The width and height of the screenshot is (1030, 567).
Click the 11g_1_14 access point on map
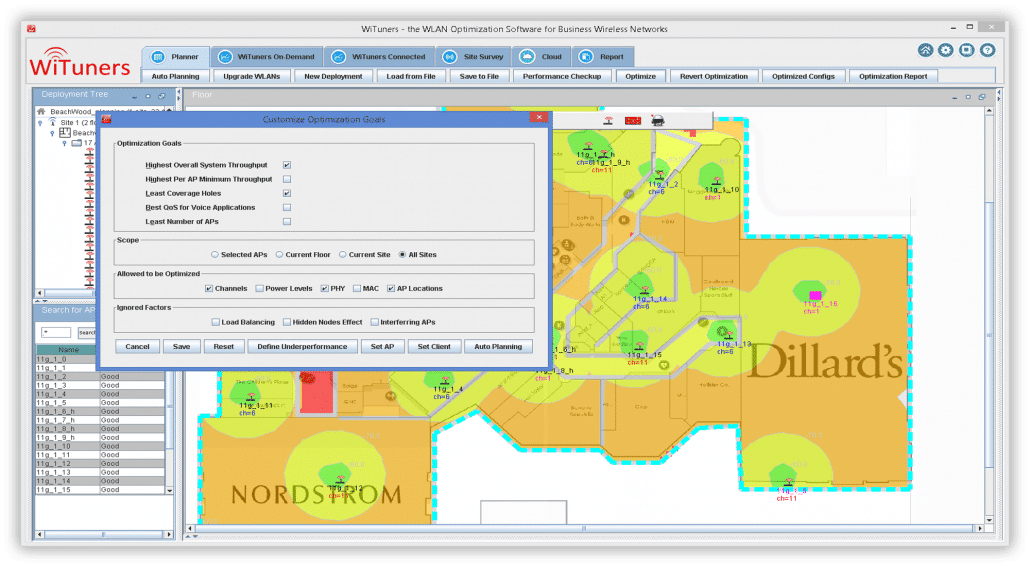tap(644, 290)
